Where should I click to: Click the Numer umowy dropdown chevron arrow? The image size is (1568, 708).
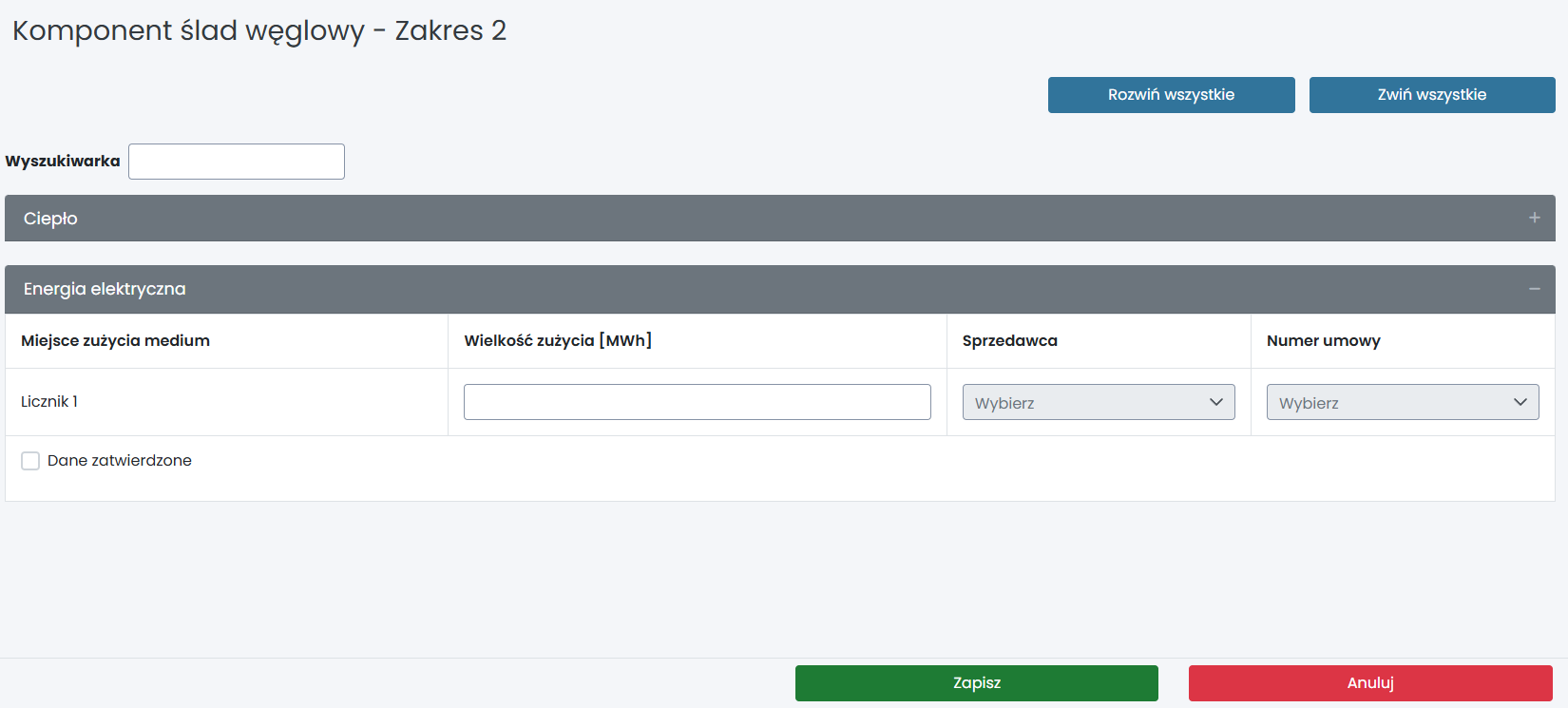tap(1520, 402)
